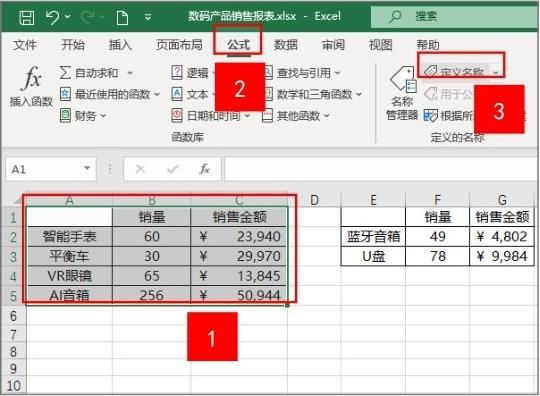The image size is (540, 396).
Task: Click the 查找与引用 button
Action: (302, 73)
